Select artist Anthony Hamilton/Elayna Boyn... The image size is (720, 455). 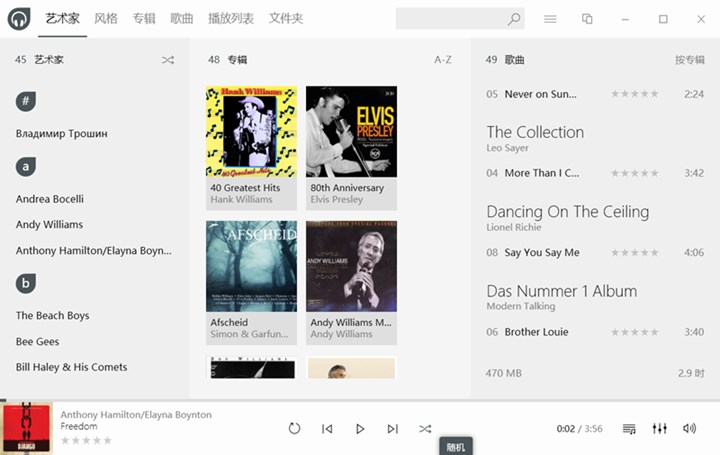click(x=94, y=251)
